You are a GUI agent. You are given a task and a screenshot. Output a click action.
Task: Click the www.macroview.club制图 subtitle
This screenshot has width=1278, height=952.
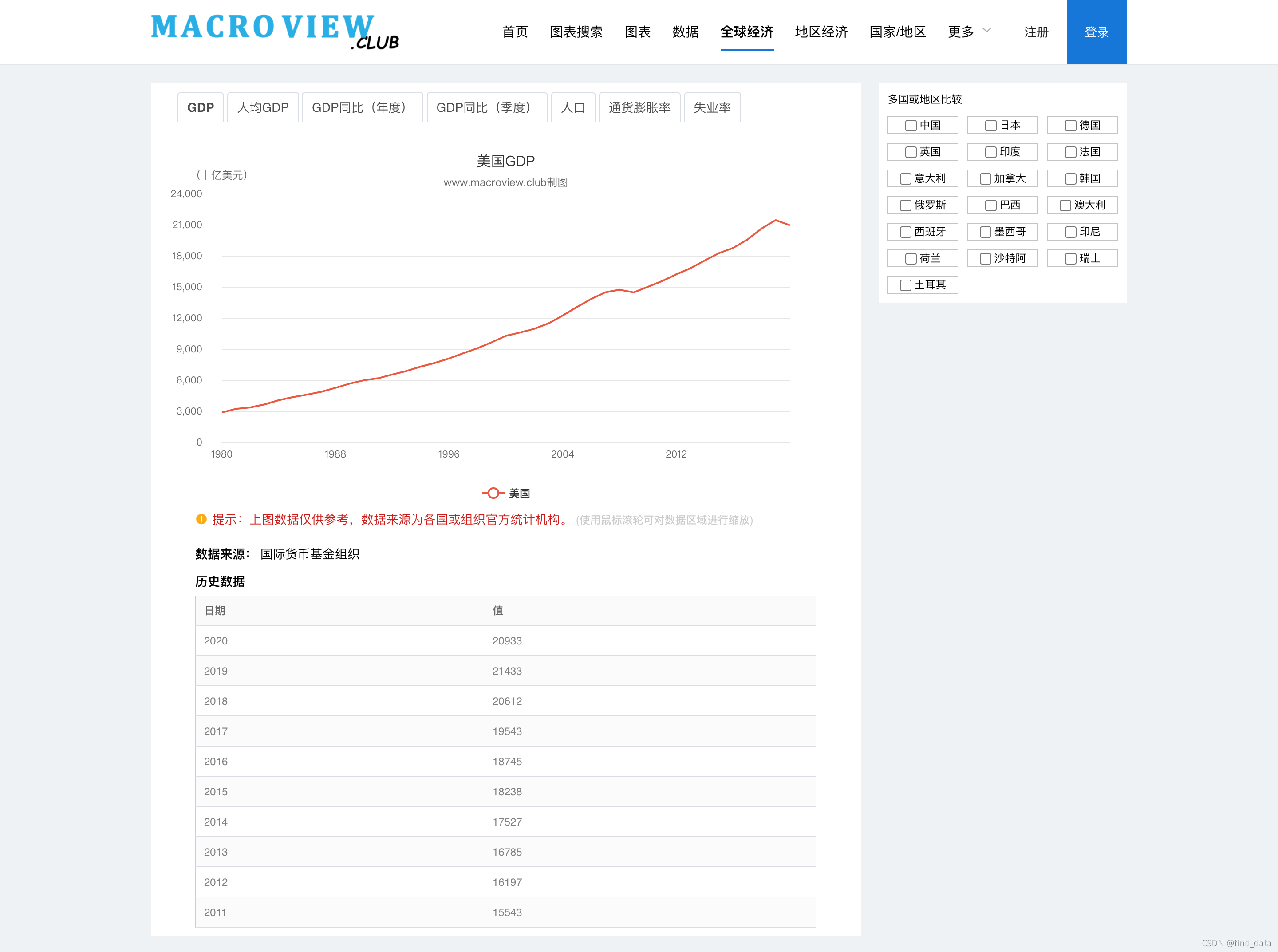click(505, 182)
